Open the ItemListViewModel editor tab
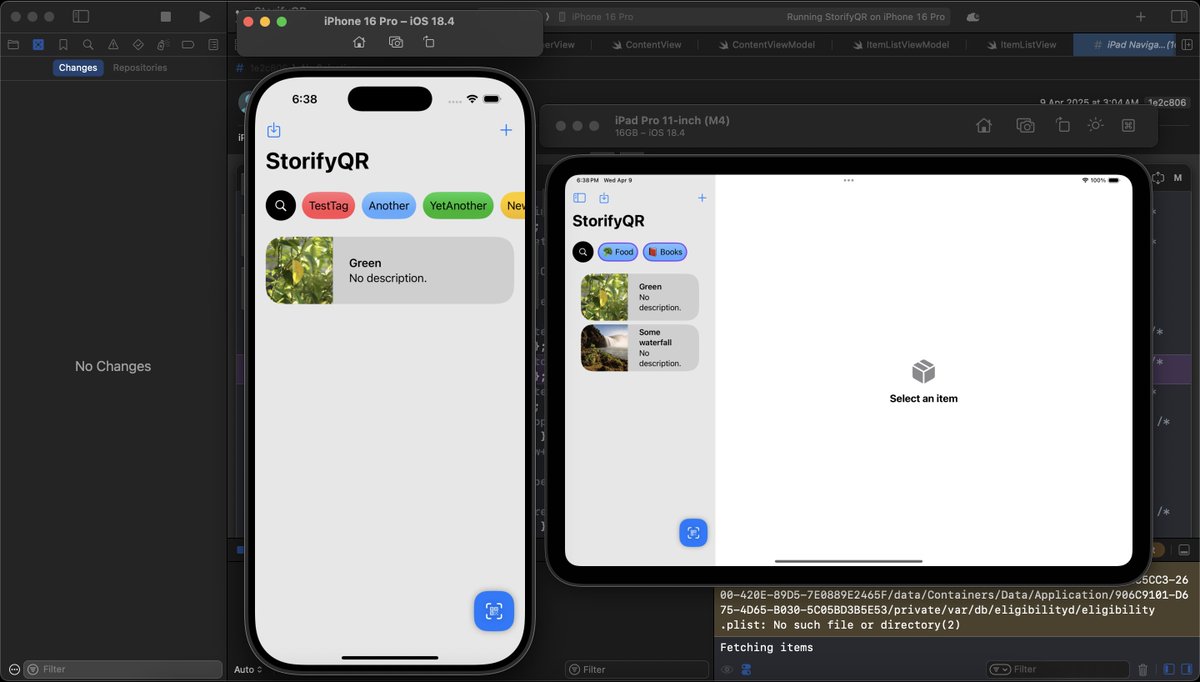 tap(900, 45)
